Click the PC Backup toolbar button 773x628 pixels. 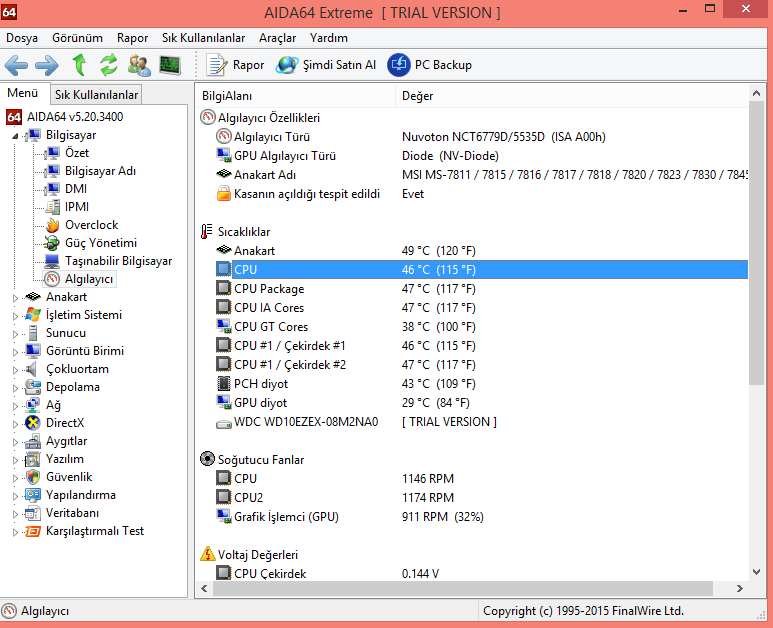[429, 65]
